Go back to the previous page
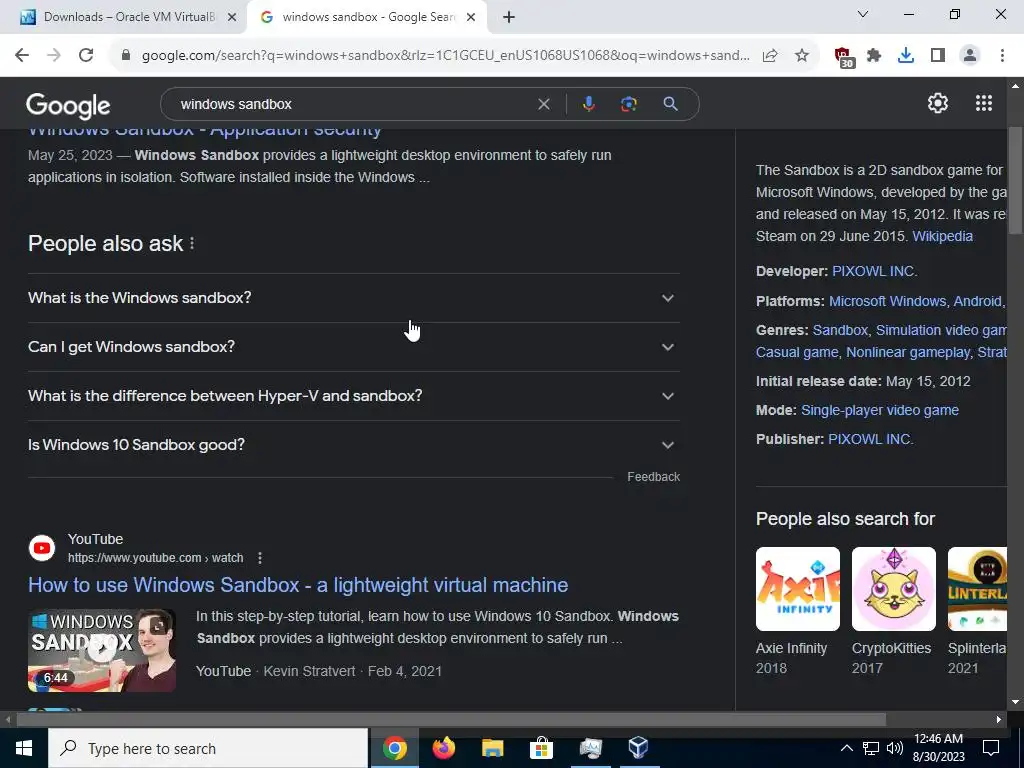This screenshot has height=768, width=1024. tap(22, 56)
